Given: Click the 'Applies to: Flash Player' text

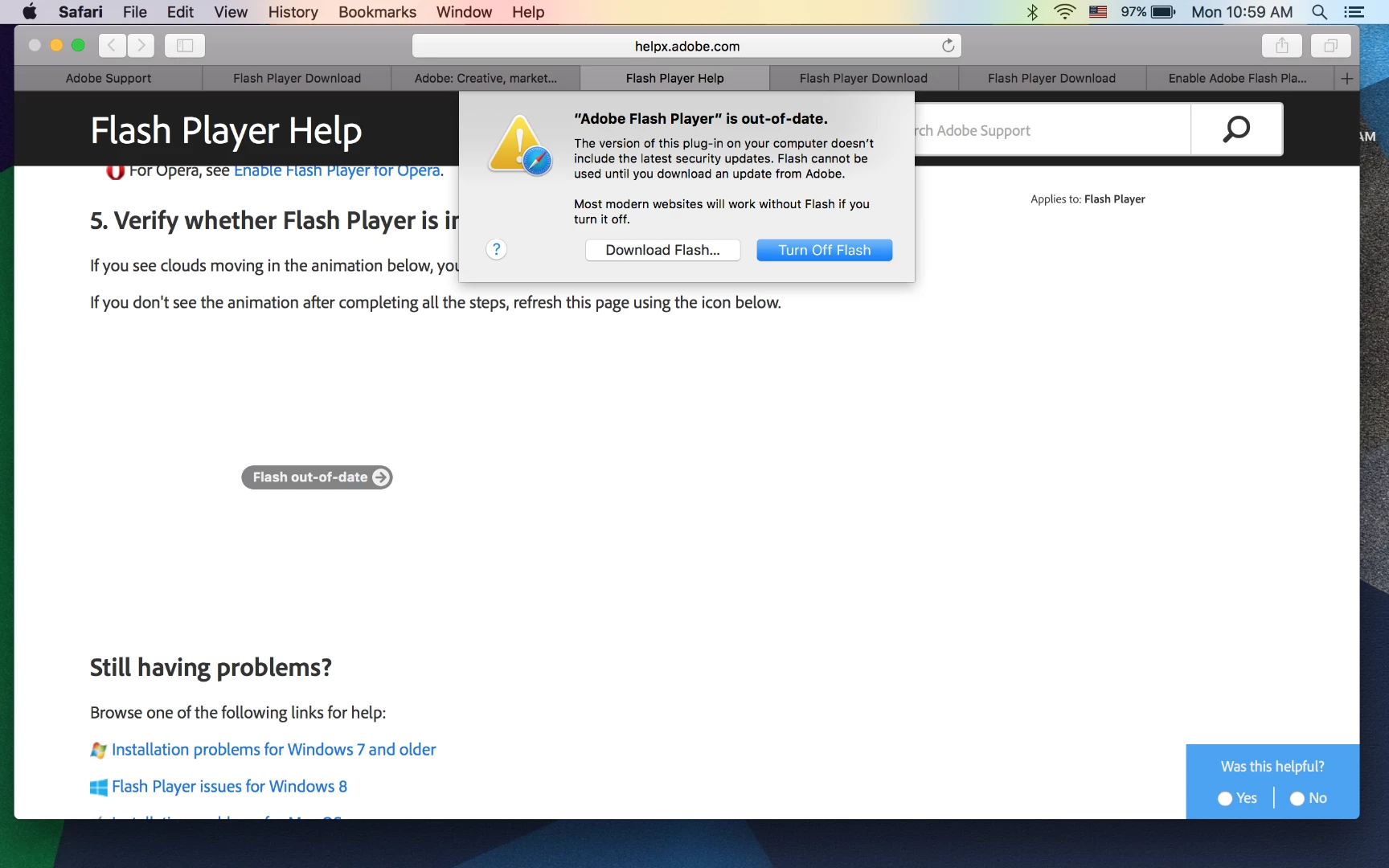Looking at the screenshot, I should coord(1088,199).
